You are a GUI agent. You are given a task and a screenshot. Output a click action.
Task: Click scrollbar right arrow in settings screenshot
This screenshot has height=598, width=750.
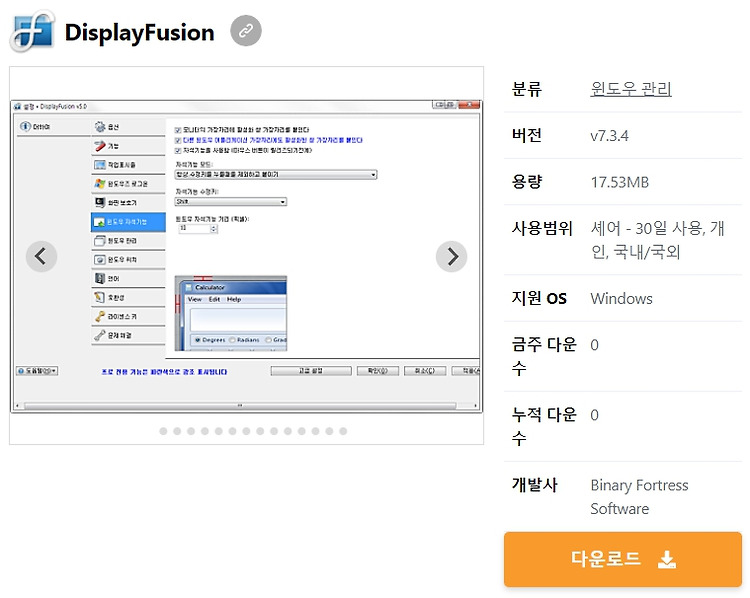[475, 406]
